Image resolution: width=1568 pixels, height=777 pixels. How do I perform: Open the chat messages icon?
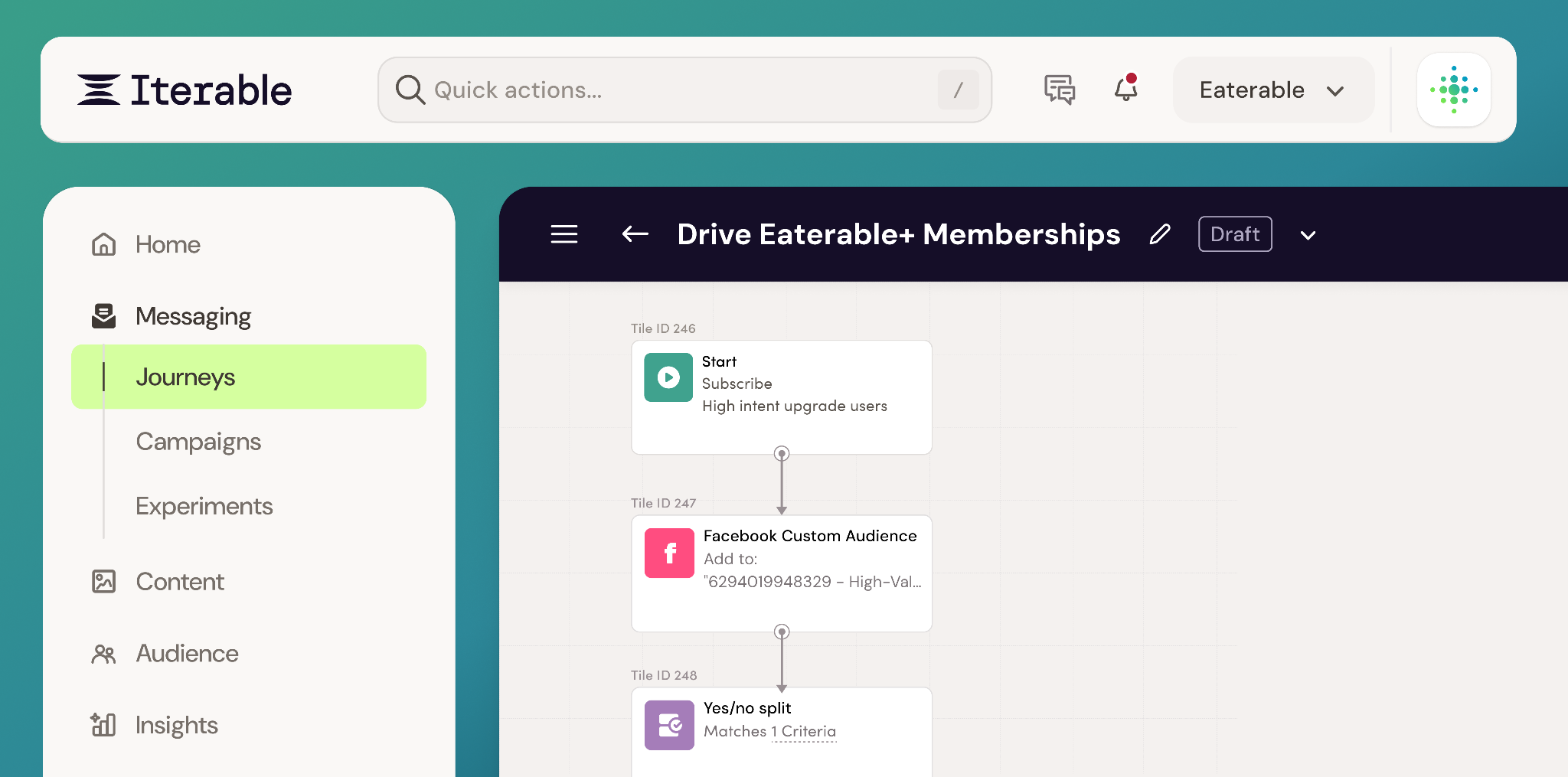click(x=1060, y=90)
